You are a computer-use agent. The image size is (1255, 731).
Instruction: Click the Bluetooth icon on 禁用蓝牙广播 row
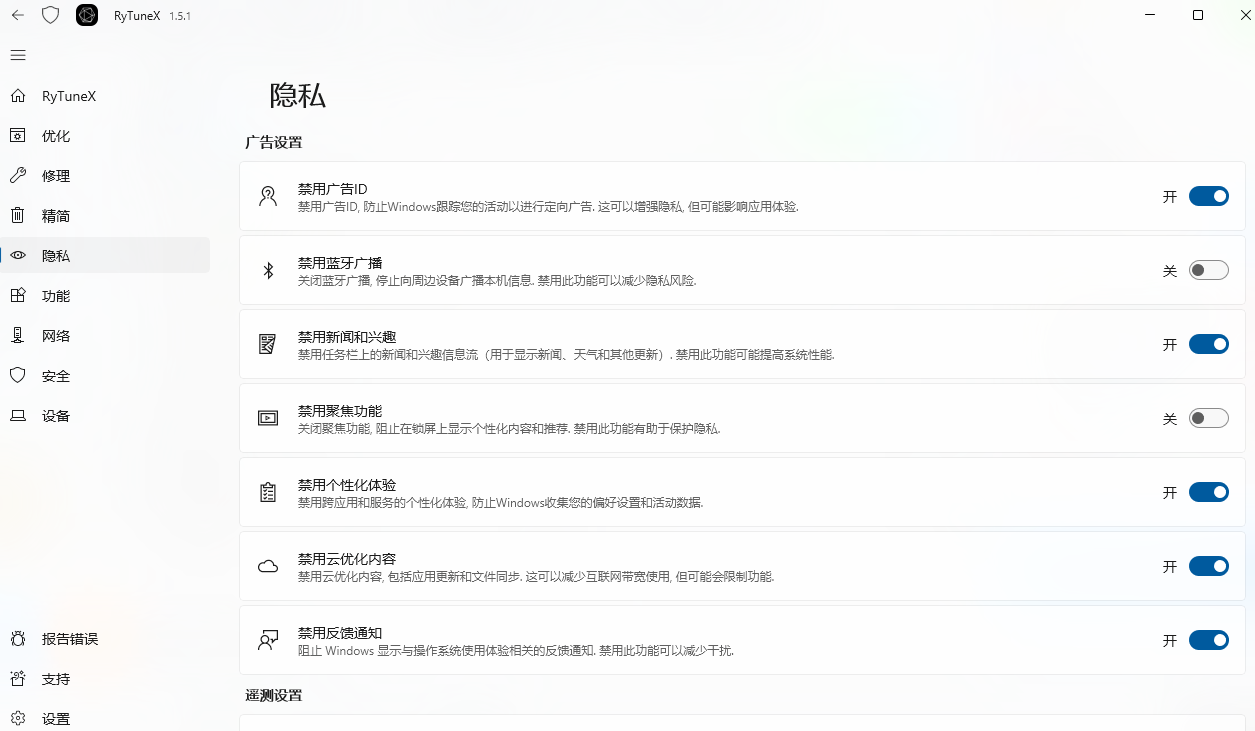click(267, 270)
